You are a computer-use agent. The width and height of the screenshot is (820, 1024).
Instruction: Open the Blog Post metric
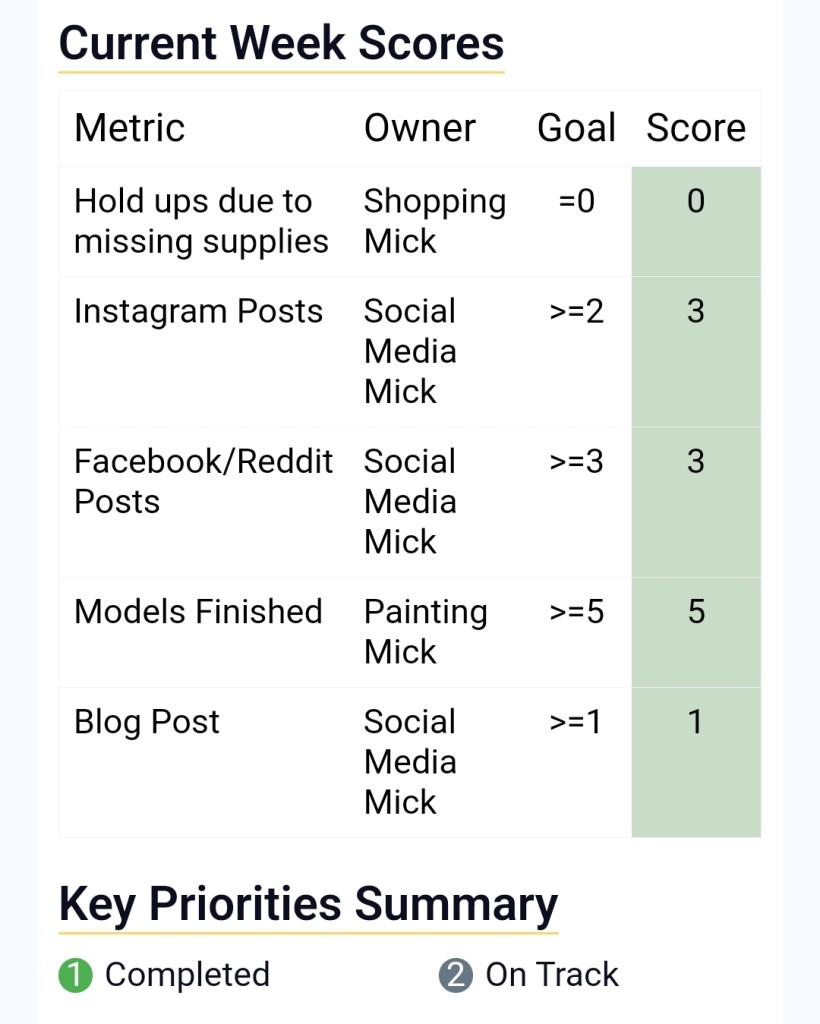[x=147, y=721]
